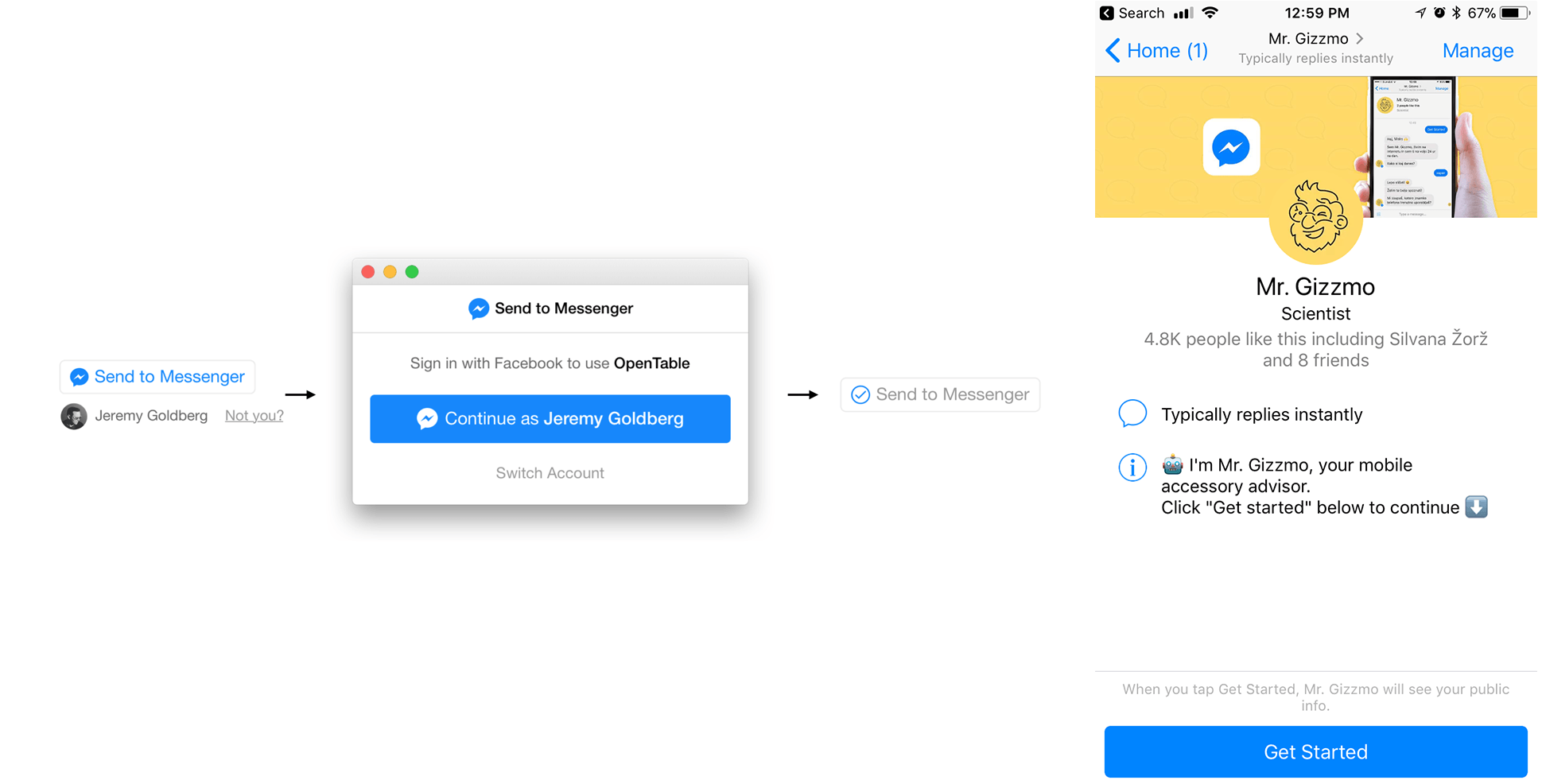Click the green maximize window dot

[412, 272]
